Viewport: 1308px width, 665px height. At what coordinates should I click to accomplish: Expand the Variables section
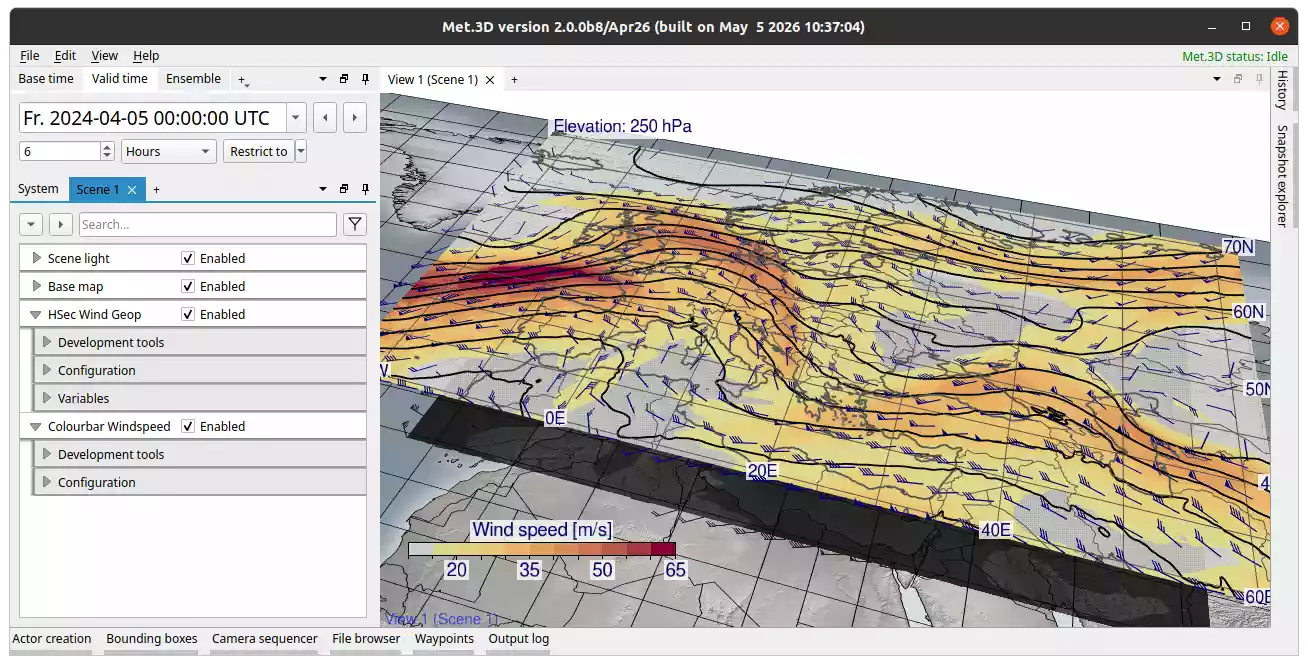pyautogui.click(x=46, y=398)
